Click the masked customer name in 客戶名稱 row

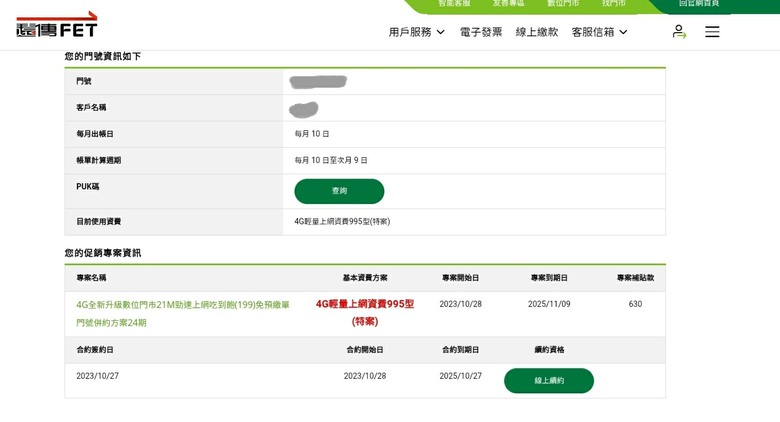click(x=304, y=108)
